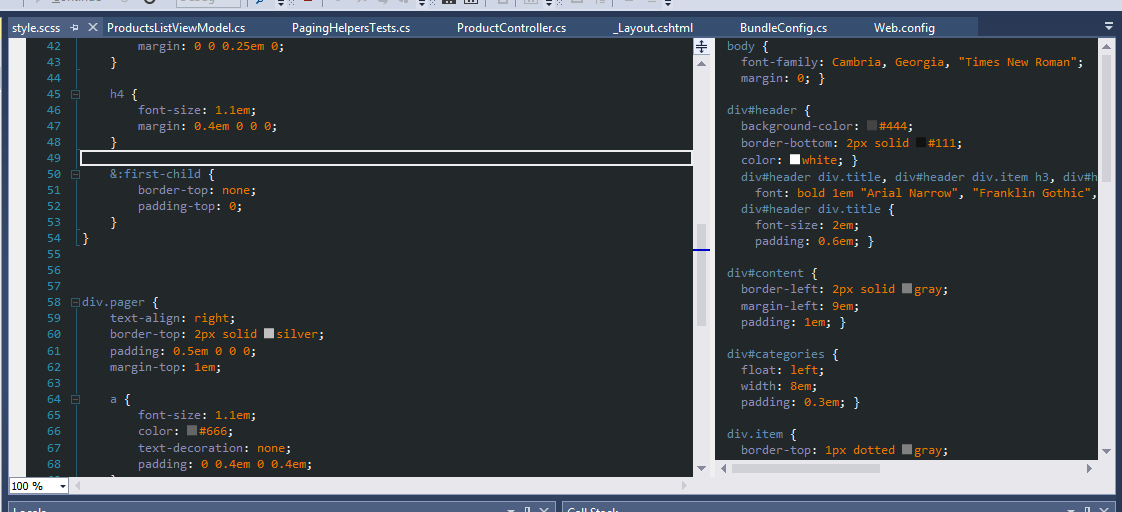1122x512 pixels.
Task: Open the 100 % zoom dropdown
Action: point(63,486)
